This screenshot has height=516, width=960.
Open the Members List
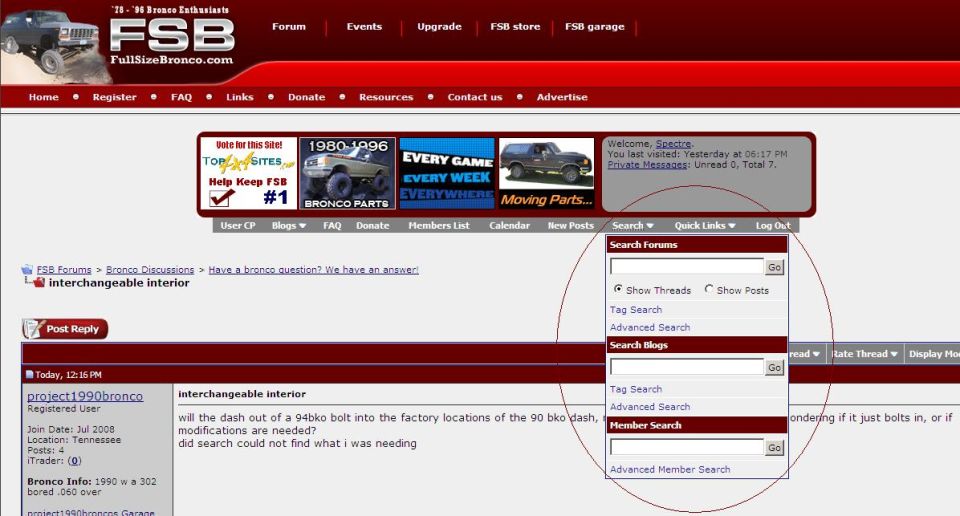coord(439,225)
